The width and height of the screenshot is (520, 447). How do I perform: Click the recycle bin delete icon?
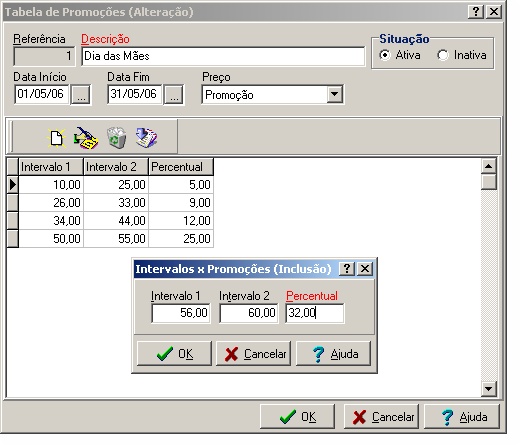click(x=116, y=138)
